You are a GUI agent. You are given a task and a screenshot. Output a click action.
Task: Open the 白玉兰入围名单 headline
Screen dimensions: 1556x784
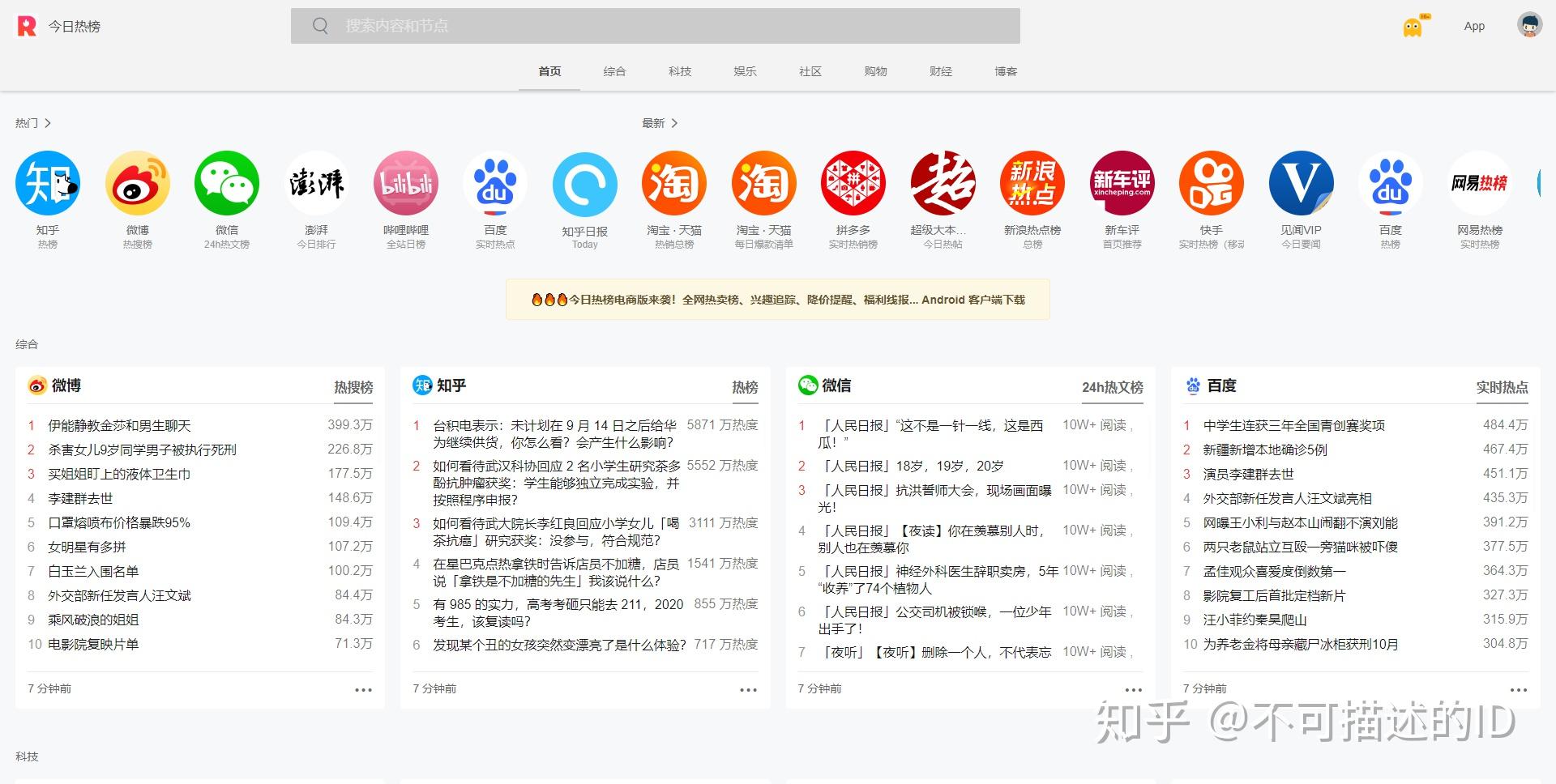point(93,571)
